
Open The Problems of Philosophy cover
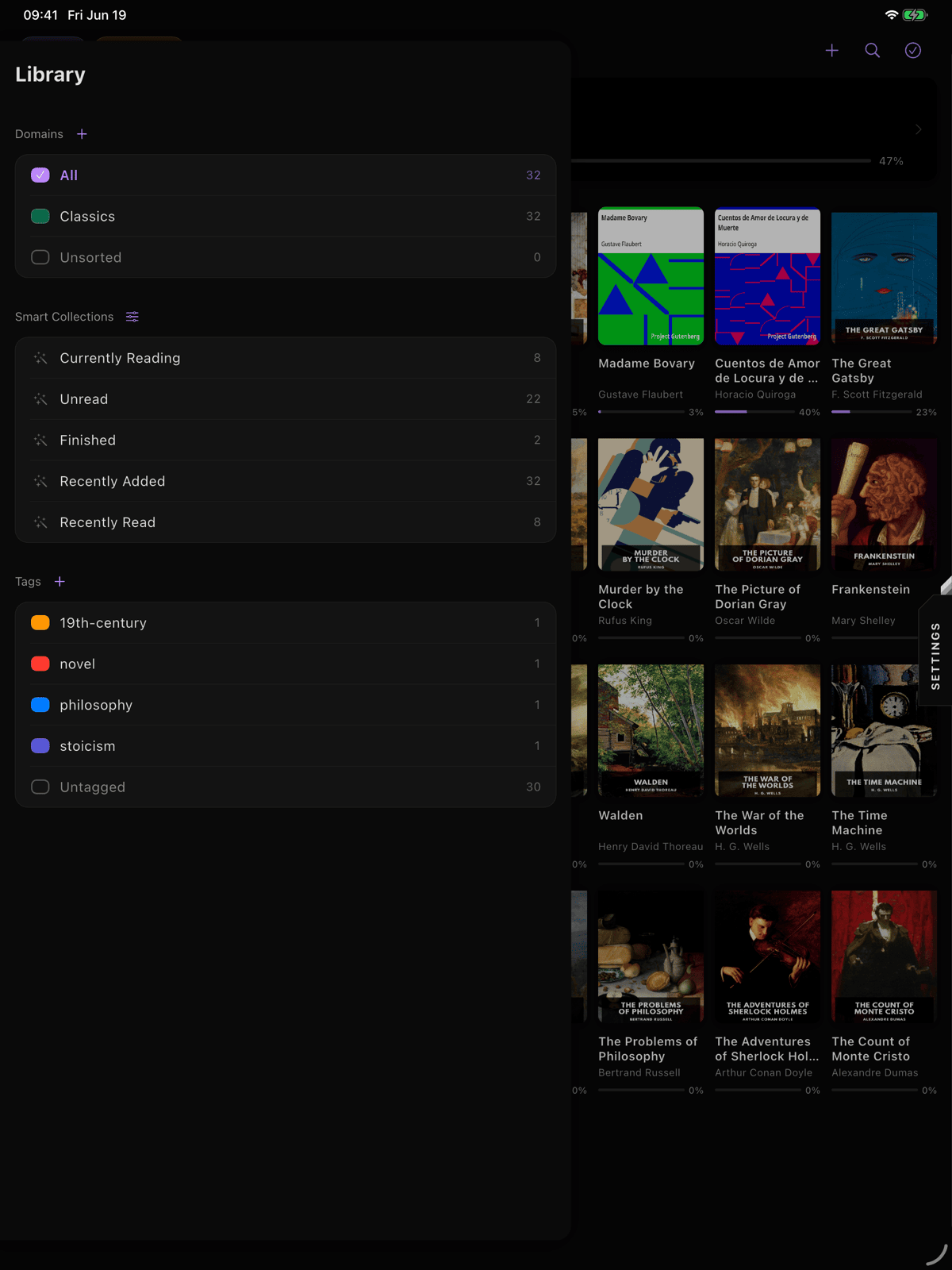tap(651, 956)
